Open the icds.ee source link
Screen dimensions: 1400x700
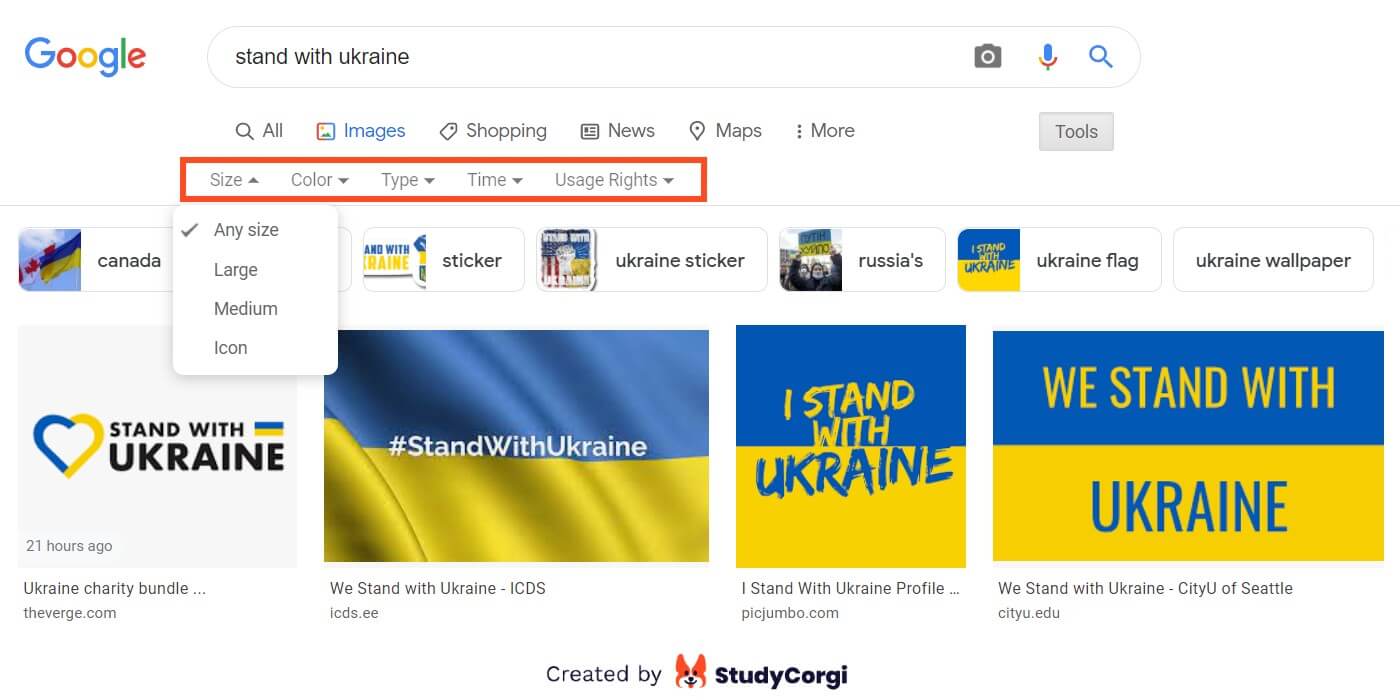tap(354, 613)
